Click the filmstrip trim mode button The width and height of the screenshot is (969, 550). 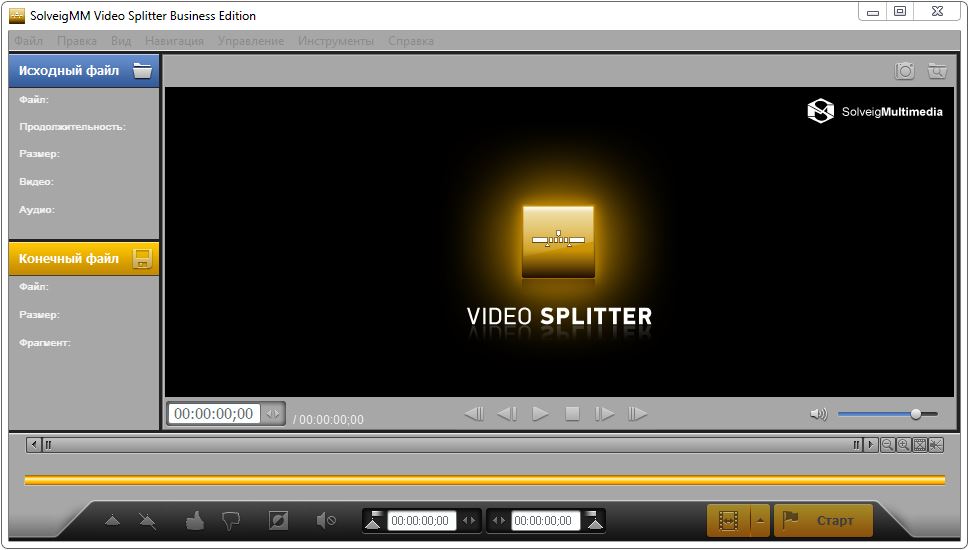729,520
